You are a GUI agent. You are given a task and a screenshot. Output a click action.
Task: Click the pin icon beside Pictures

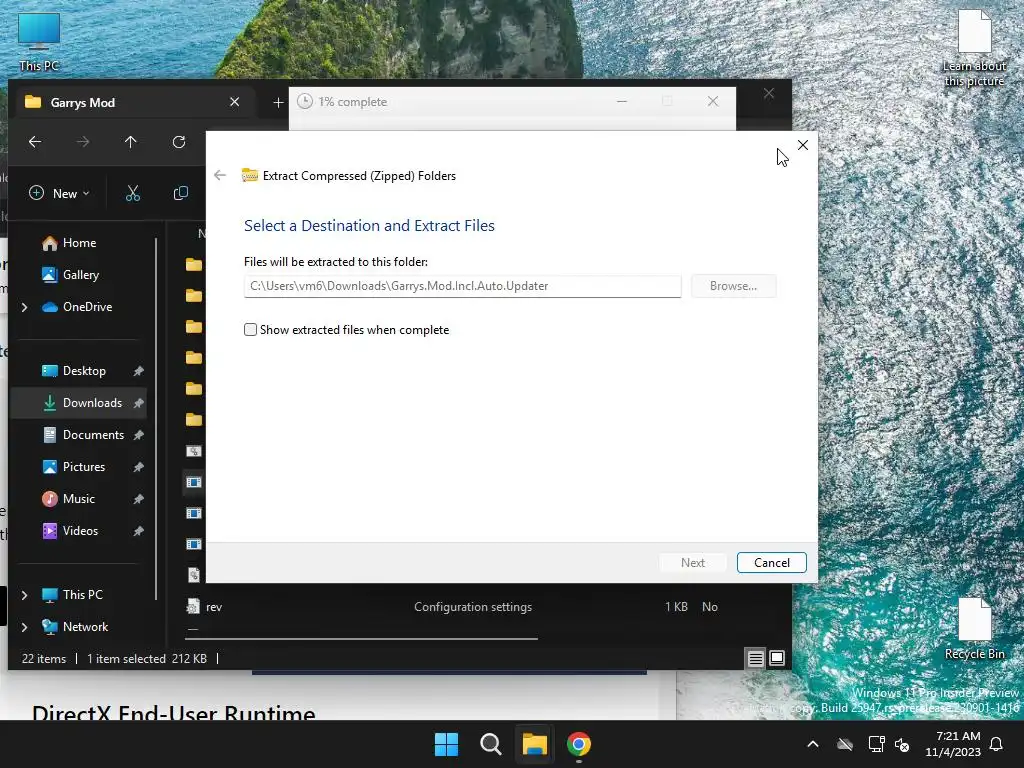138,467
